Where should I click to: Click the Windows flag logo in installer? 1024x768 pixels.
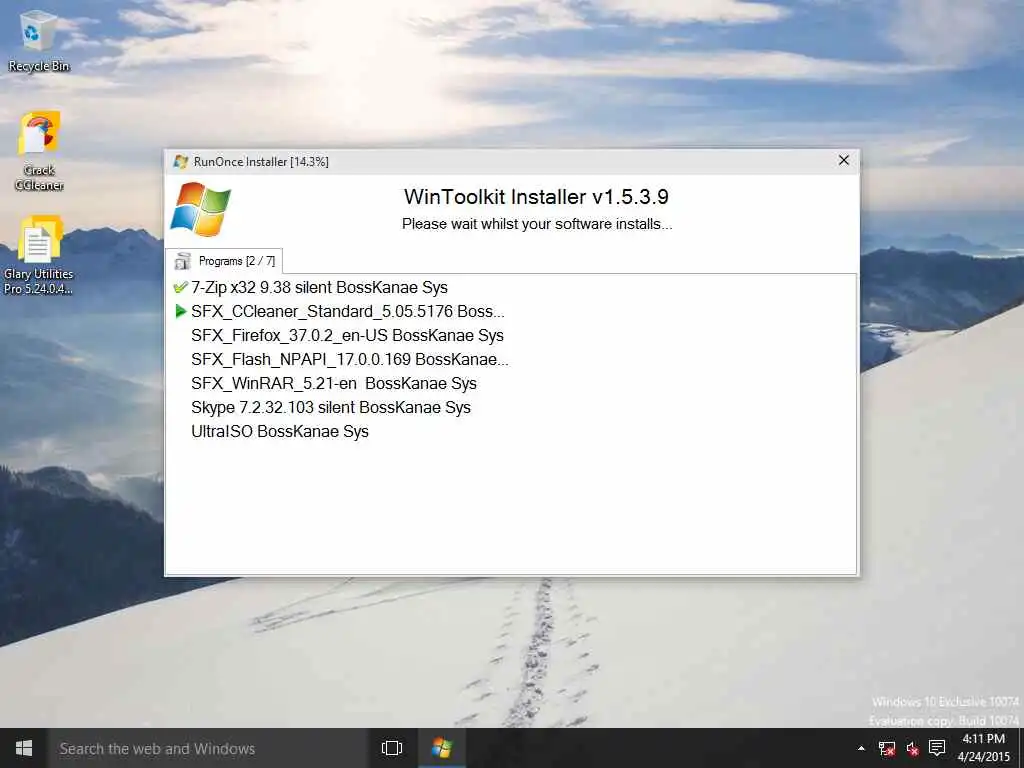[x=200, y=210]
